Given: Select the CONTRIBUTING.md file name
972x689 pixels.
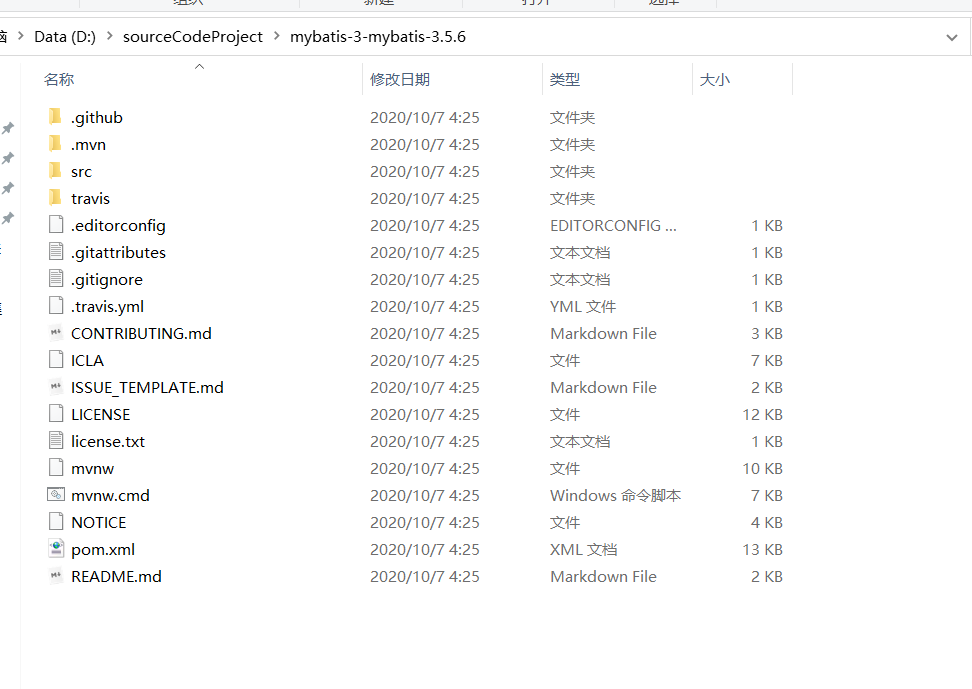Looking at the screenshot, I should [x=141, y=334].
